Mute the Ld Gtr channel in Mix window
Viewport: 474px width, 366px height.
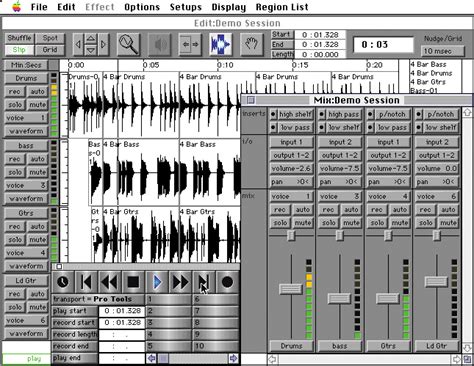(448, 223)
